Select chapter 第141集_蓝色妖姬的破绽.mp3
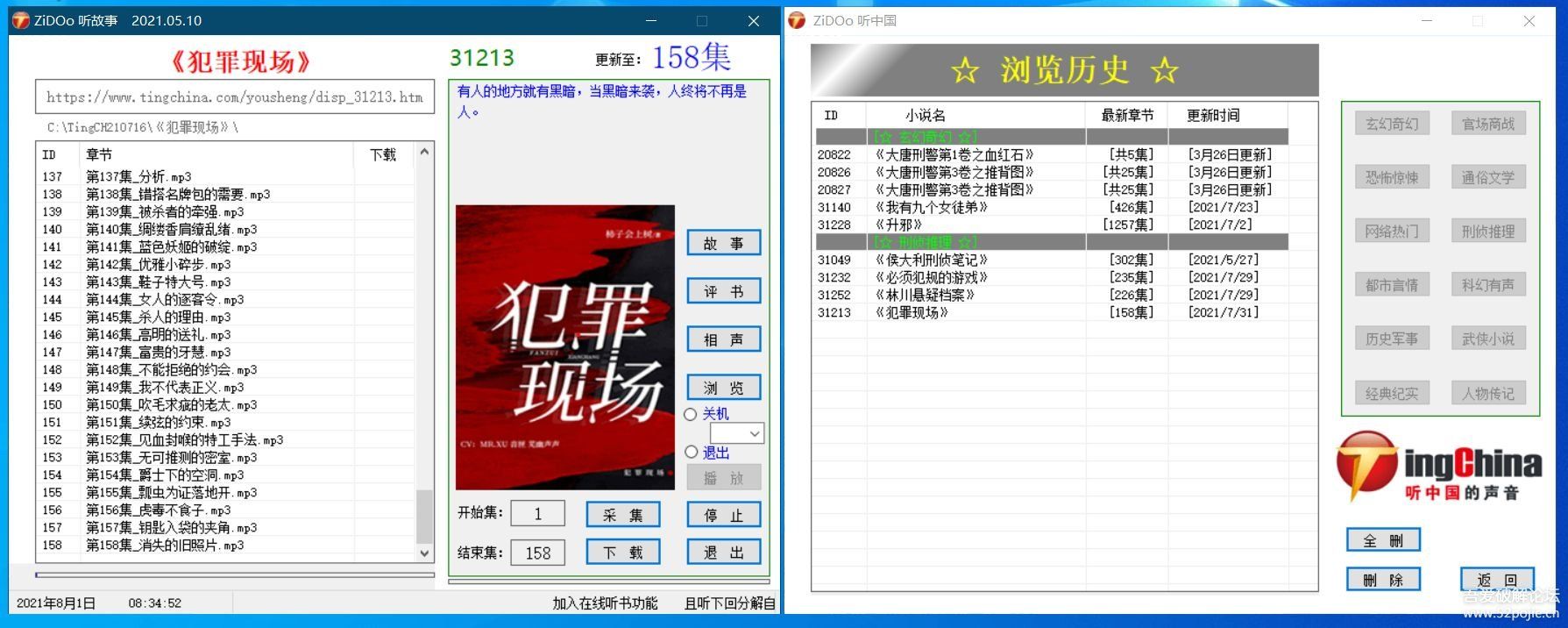 coord(225,246)
